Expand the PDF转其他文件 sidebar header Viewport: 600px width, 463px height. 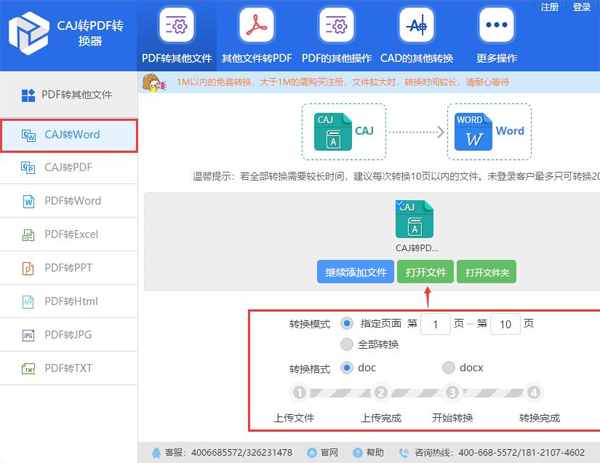68,95
